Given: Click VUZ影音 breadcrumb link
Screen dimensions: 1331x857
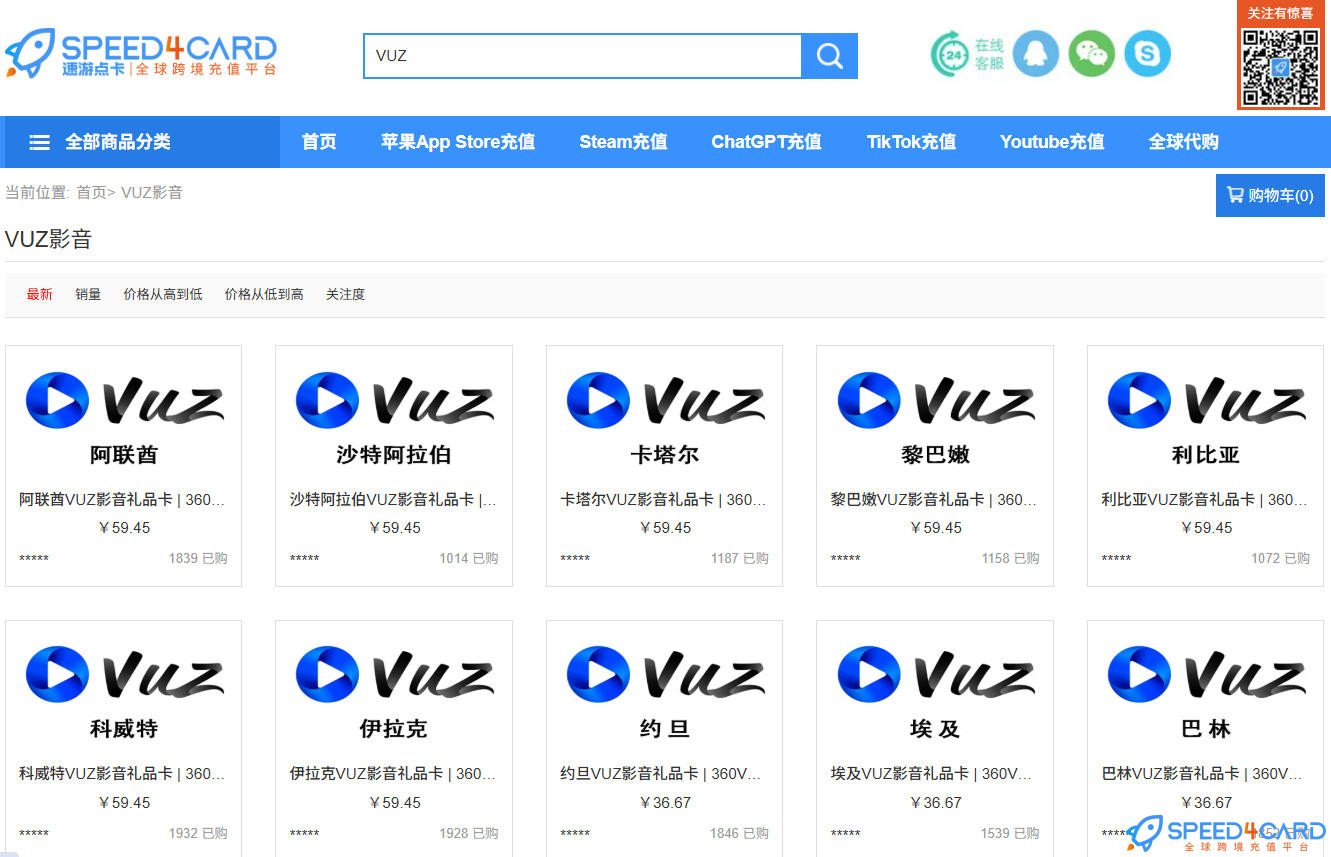Looking at the screenshot, I should click(152, 192).
